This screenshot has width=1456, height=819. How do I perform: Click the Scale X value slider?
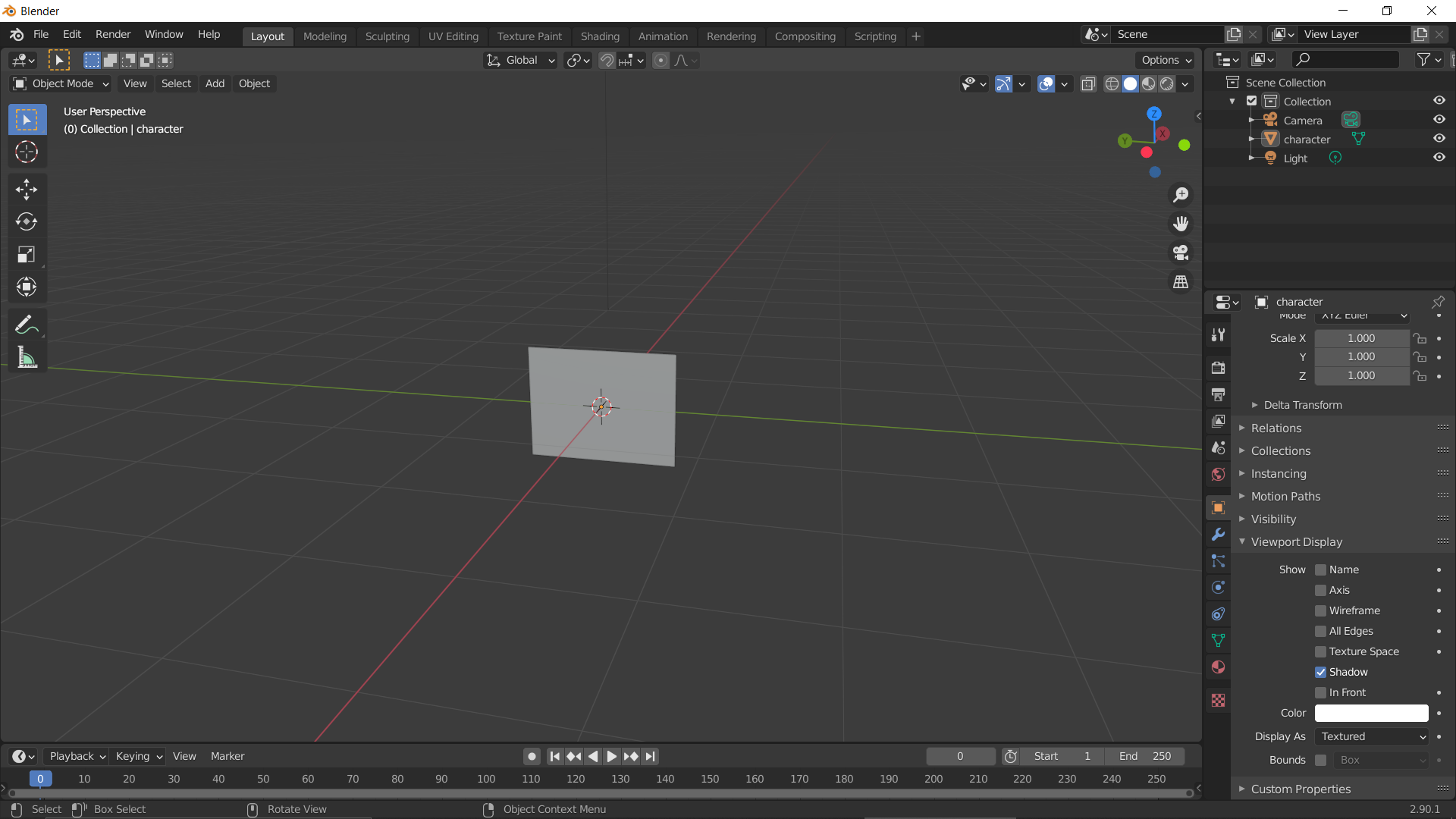(1361, 338)
